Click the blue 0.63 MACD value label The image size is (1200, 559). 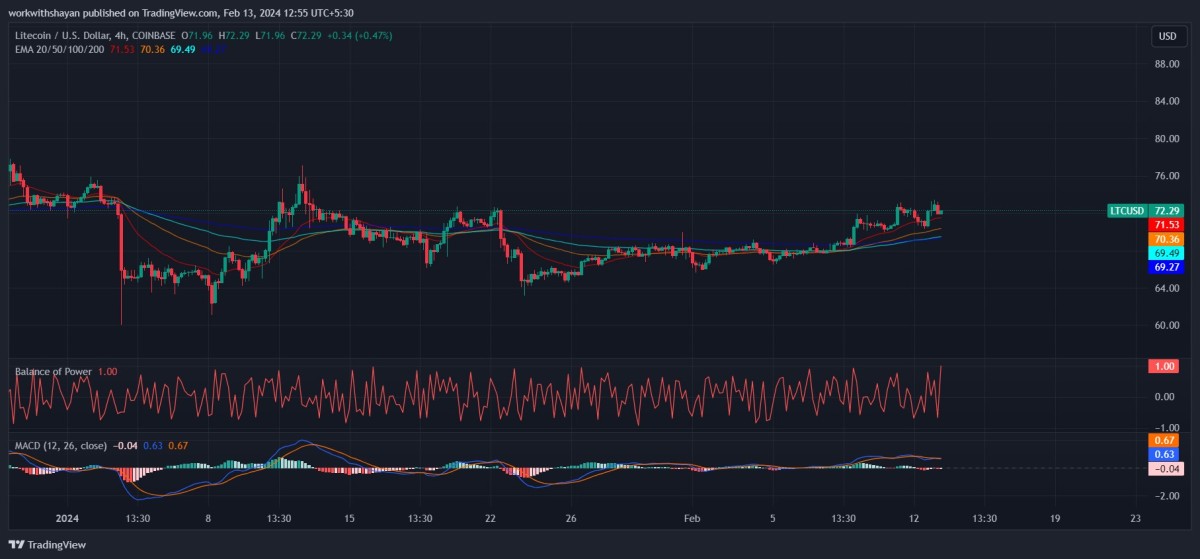[1166, 454]
